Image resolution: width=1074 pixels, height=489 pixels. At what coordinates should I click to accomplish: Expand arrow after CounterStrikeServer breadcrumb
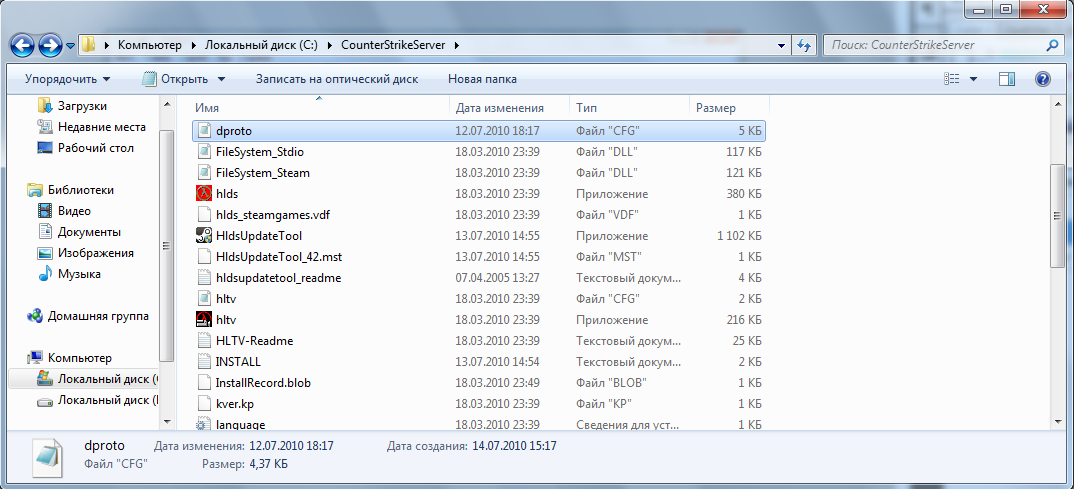(456, 46)
